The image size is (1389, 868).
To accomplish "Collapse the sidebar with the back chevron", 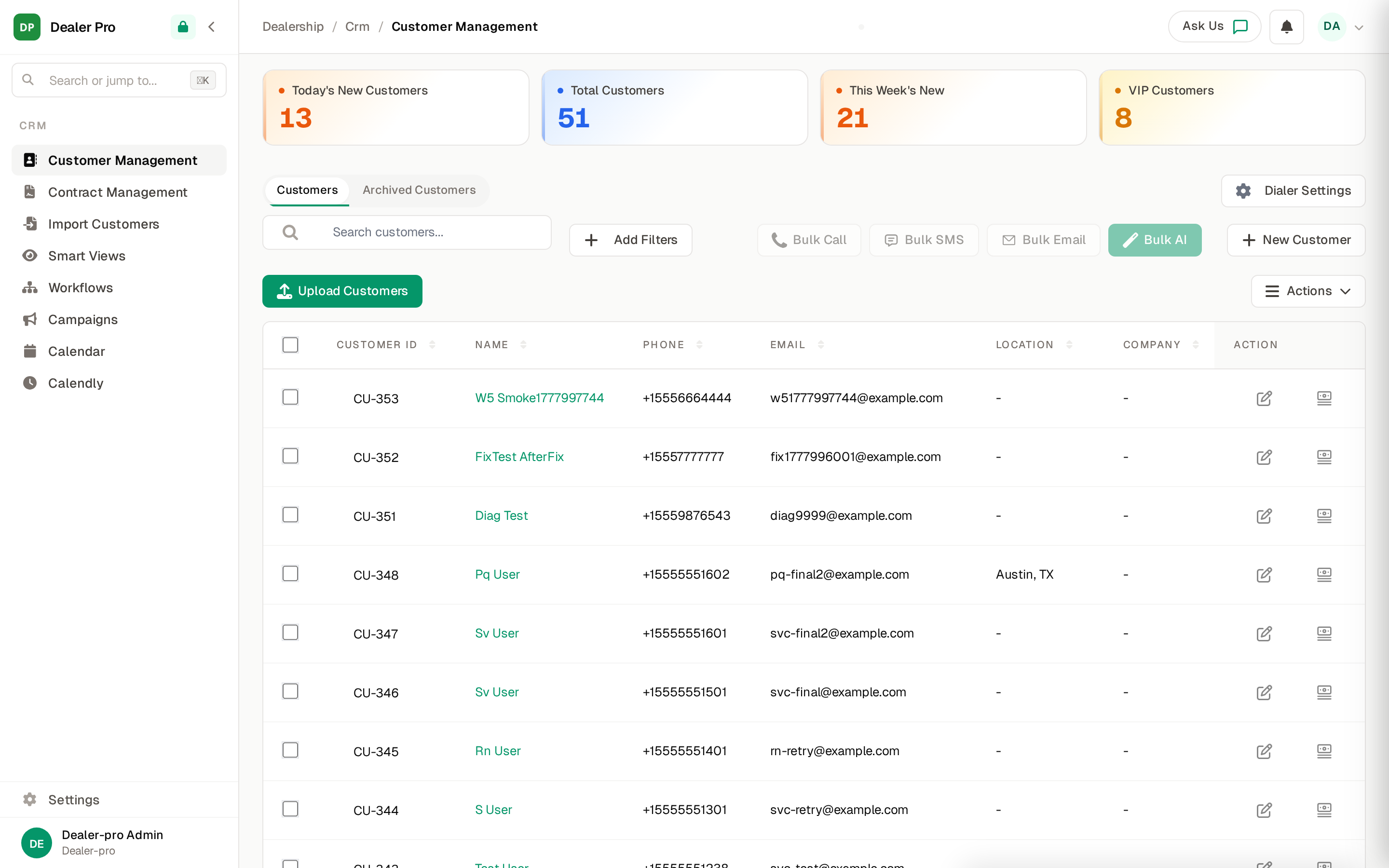I will click(x=212, y=27).
